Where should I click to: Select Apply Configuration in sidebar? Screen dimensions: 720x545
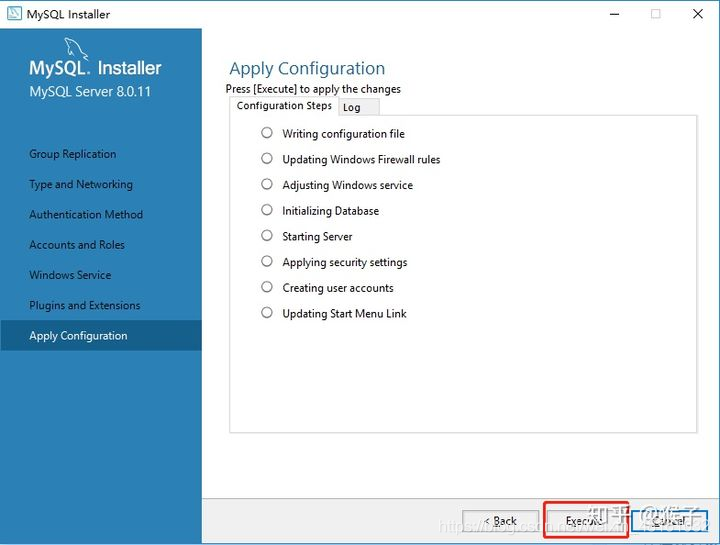coord(101,336)
